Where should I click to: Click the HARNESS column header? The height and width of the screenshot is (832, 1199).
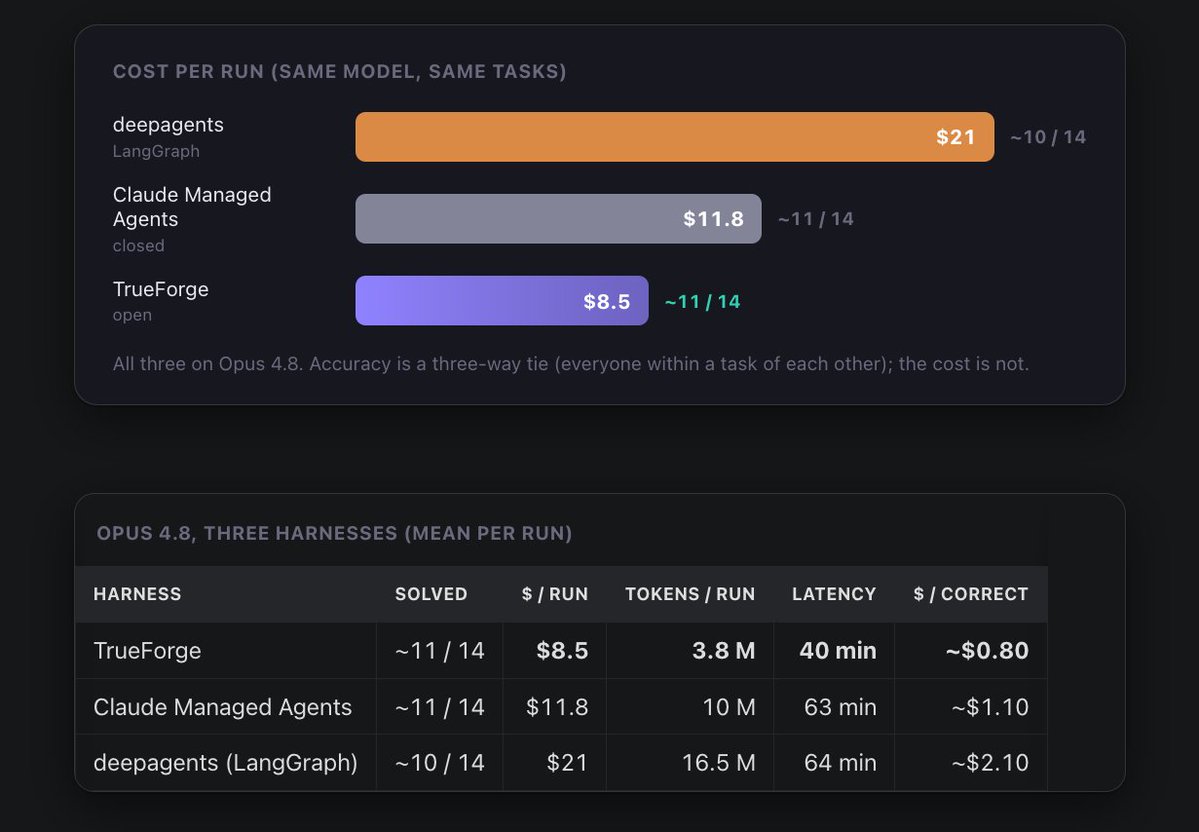[x=138, y=594]
